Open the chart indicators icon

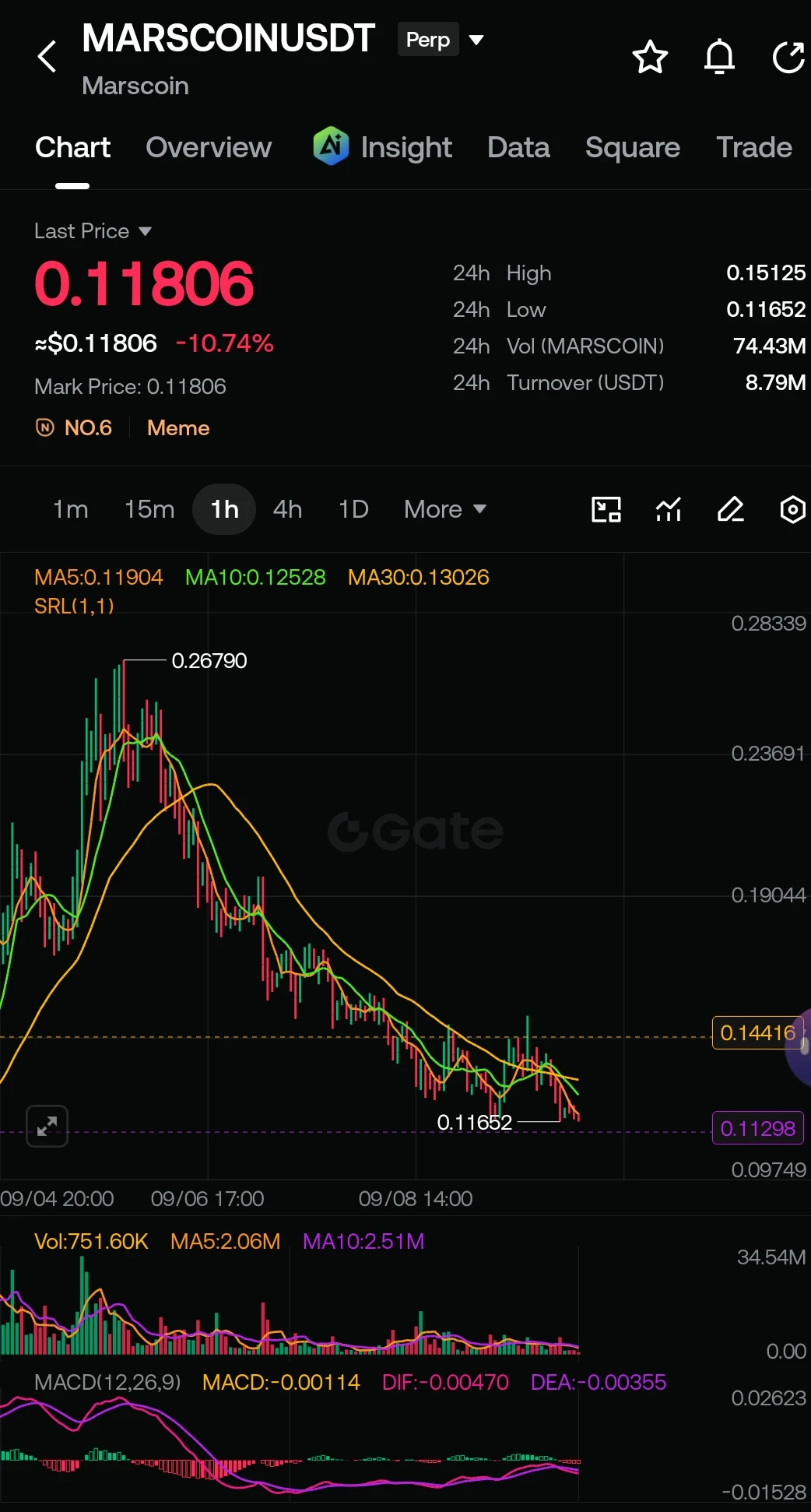point(669,509)
